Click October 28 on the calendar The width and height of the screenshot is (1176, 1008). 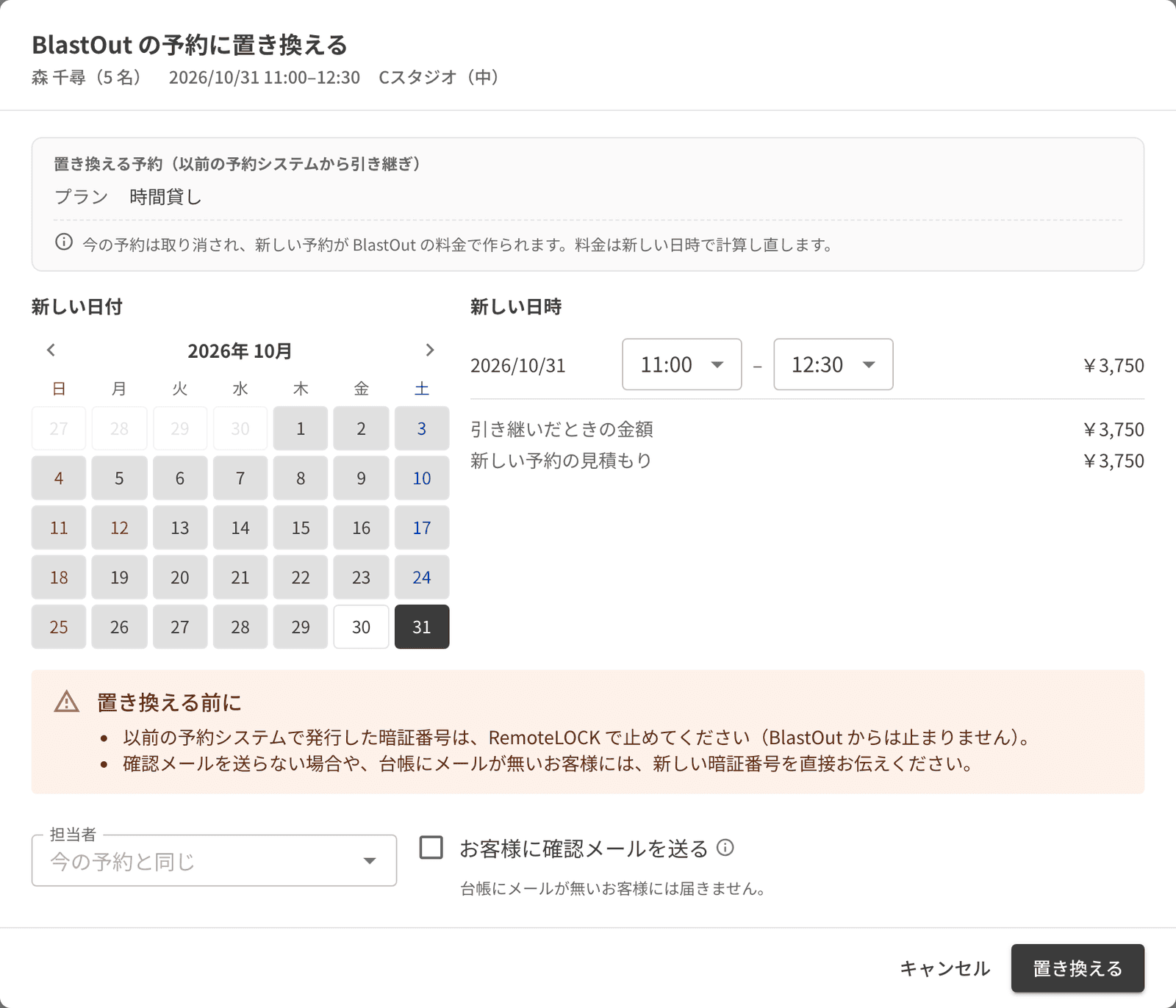(240, 627)
